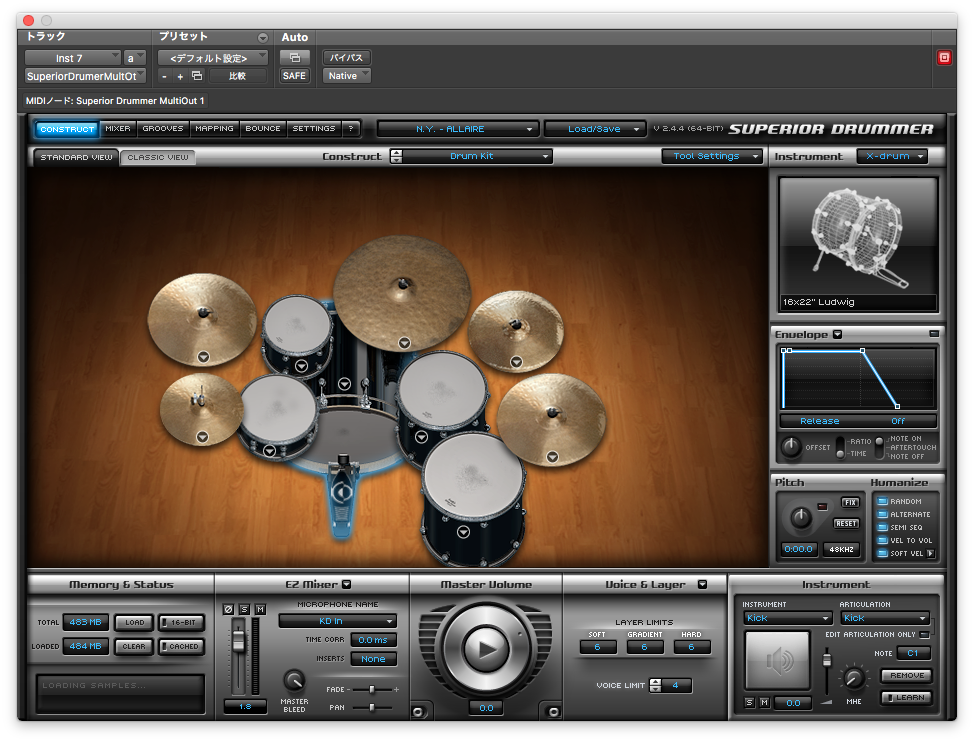Screen dimensions: 974x742
Task: Open the right upper crash menu arrow
Action: click(x=516, y=362)
